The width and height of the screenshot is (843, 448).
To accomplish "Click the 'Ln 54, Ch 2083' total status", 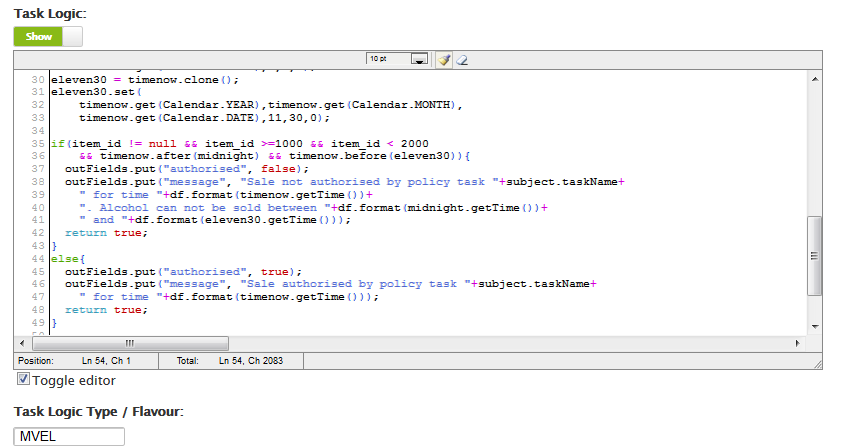I will point(251,361).
